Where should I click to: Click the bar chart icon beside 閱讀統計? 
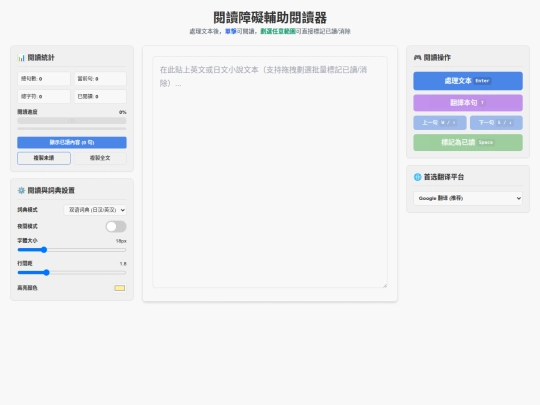[x=21, y=58]
